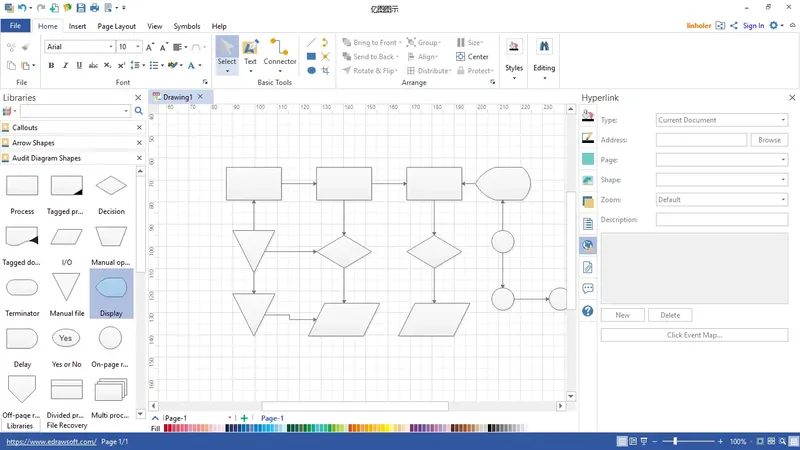This screenshot has height=450, width=800.
Task: Open the Hyperlink globe panel icon
Action: (x=588, y=245)
